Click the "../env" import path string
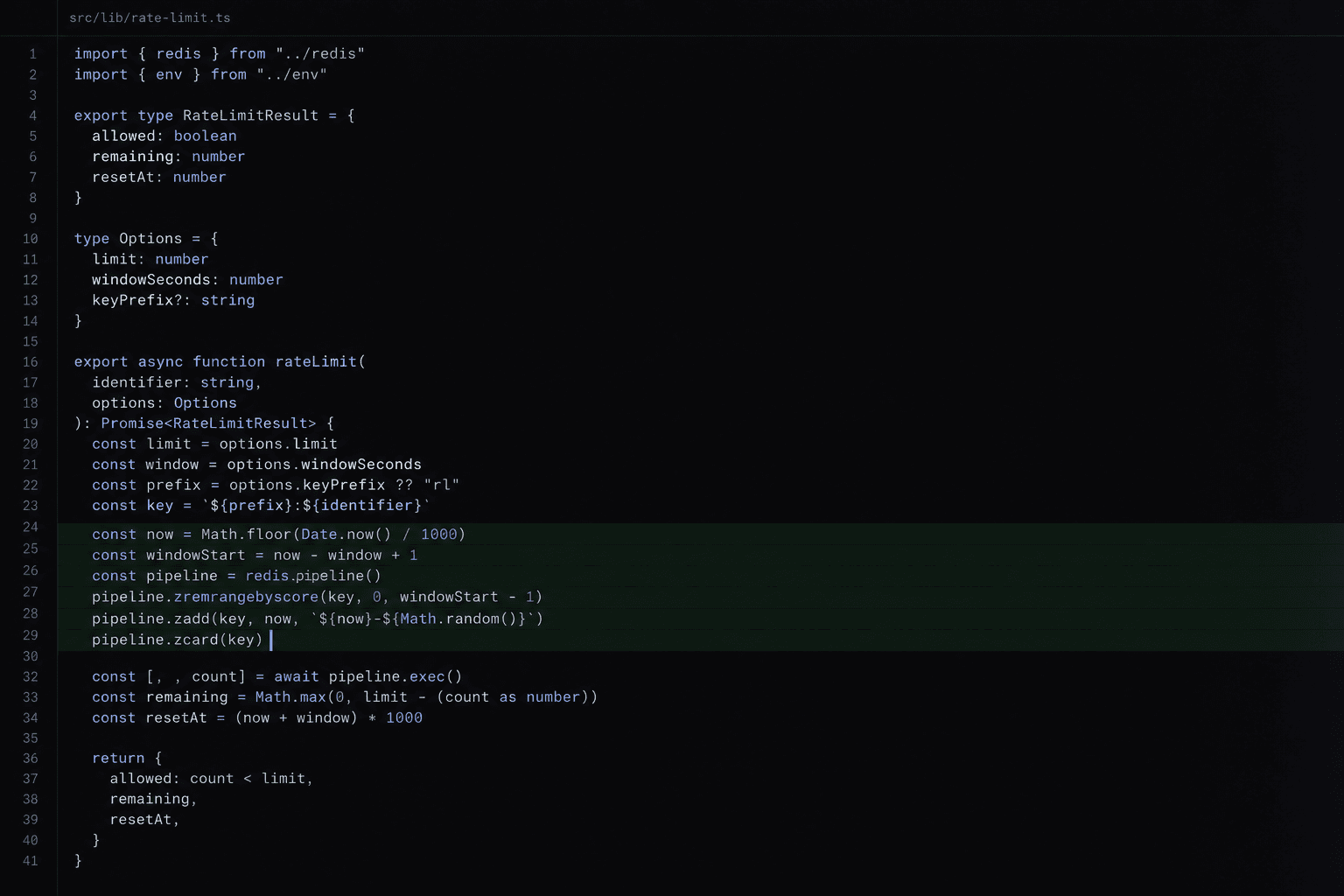The image size is (1344, 896). point(291,74)
